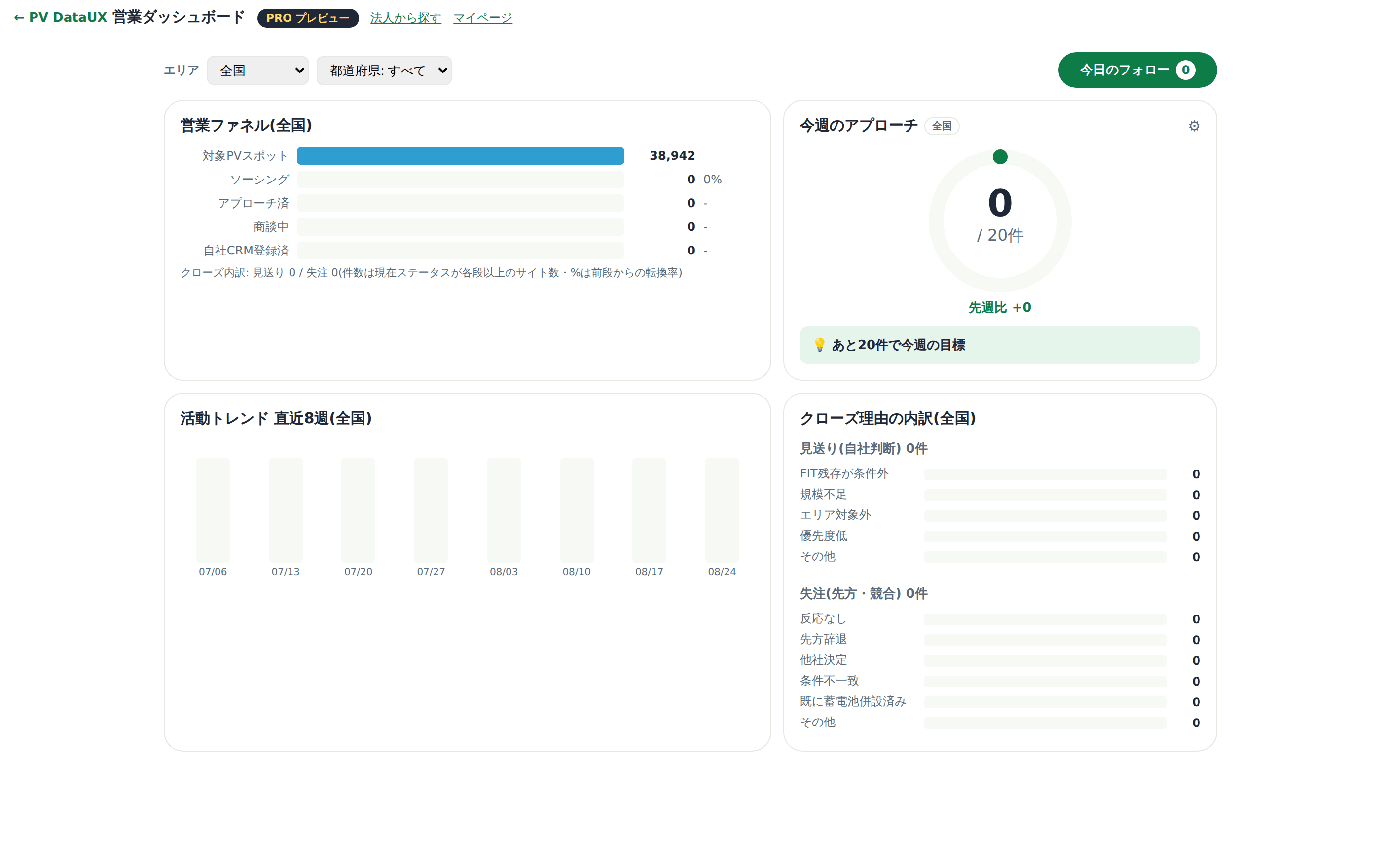Click the lightbulb icon in the goal hint
This screenshot has height=868, width=1381.
coord(820,345)
